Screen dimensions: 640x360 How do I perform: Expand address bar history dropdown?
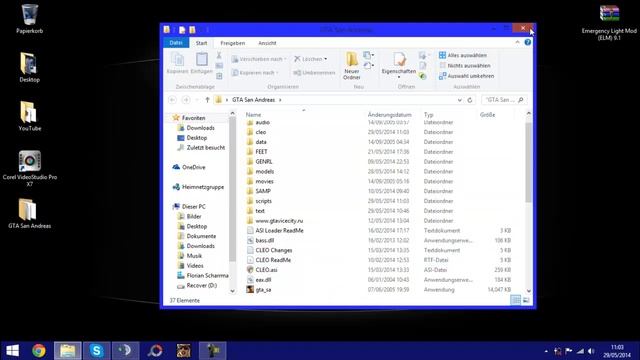tap(460, 100)
